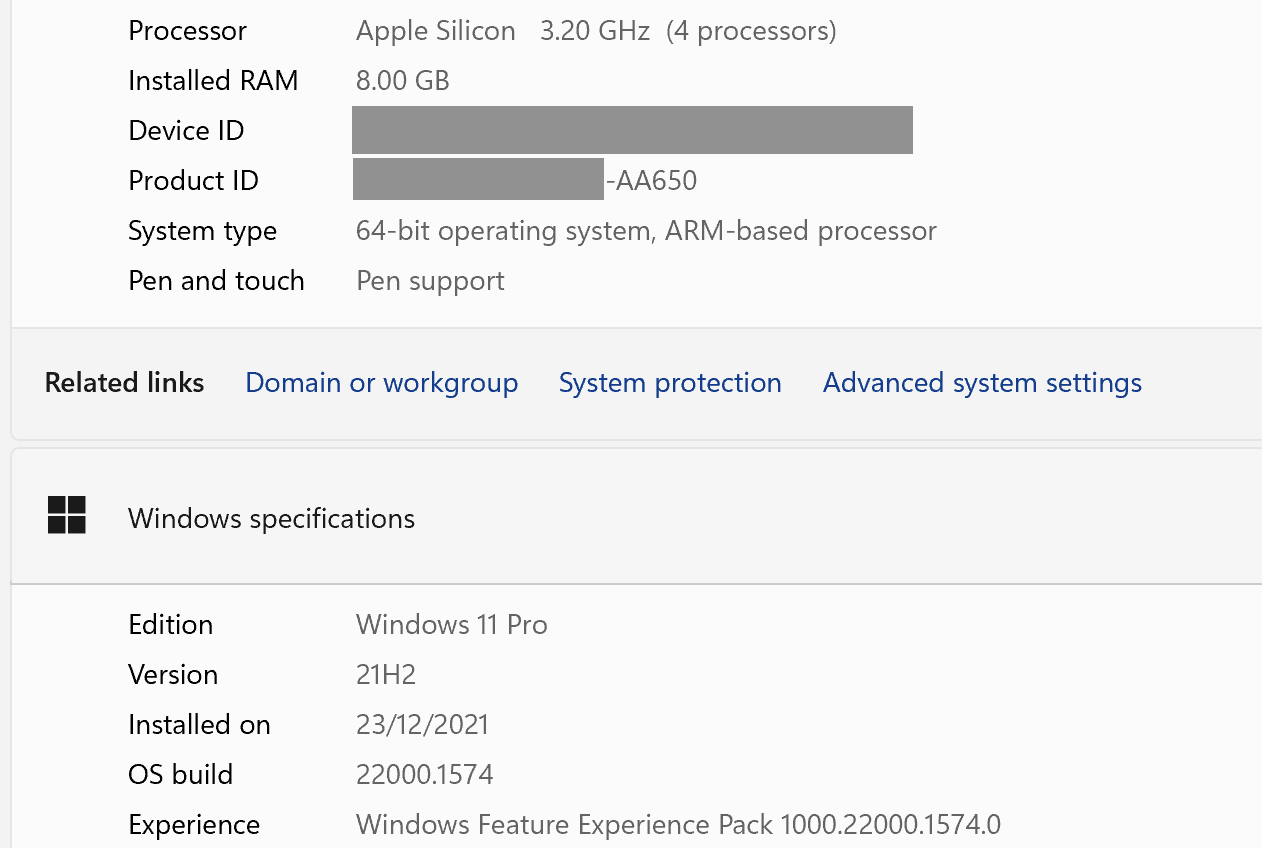Open Advanced system settings
This screenshot has height=848, width=1262.
coord(982,383)
